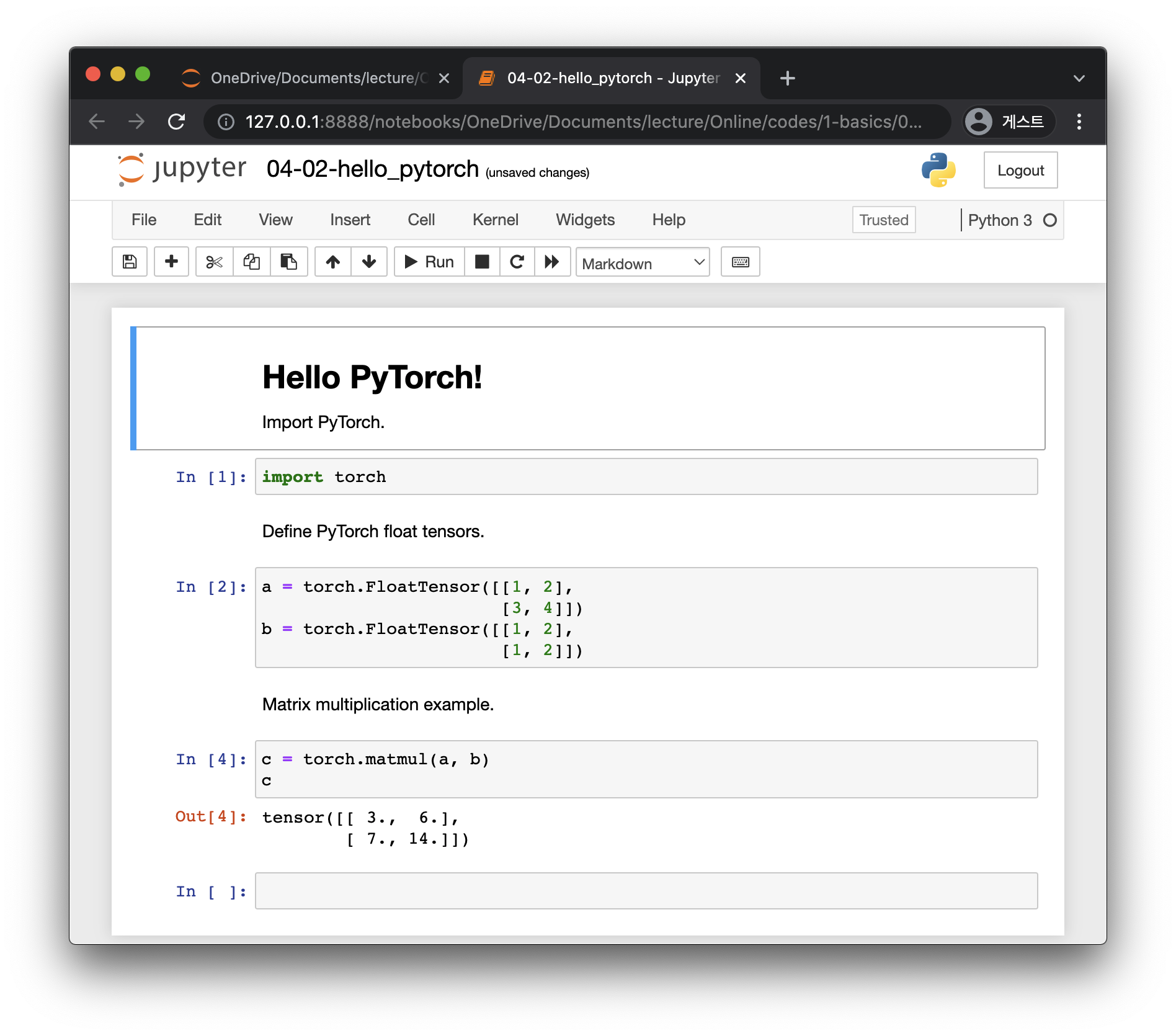Screen dimensions: 1176x1036
Task: Click the Logout button
Action: pyautogui.click(x=1020, y=170)
